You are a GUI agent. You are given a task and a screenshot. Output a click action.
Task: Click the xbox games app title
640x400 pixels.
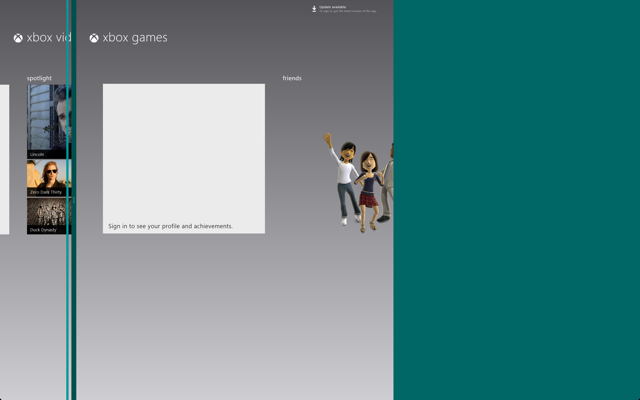click(135, 38)
